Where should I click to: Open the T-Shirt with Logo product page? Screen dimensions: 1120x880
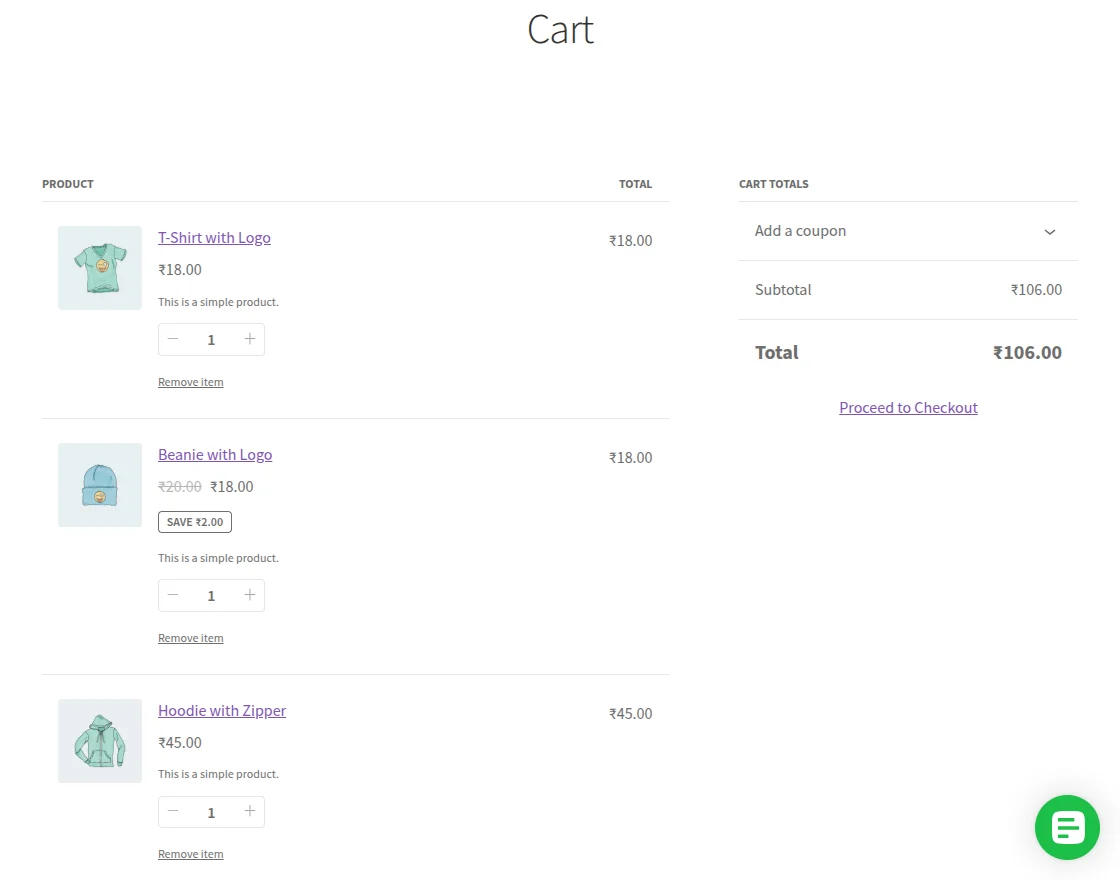pos(214,237)
